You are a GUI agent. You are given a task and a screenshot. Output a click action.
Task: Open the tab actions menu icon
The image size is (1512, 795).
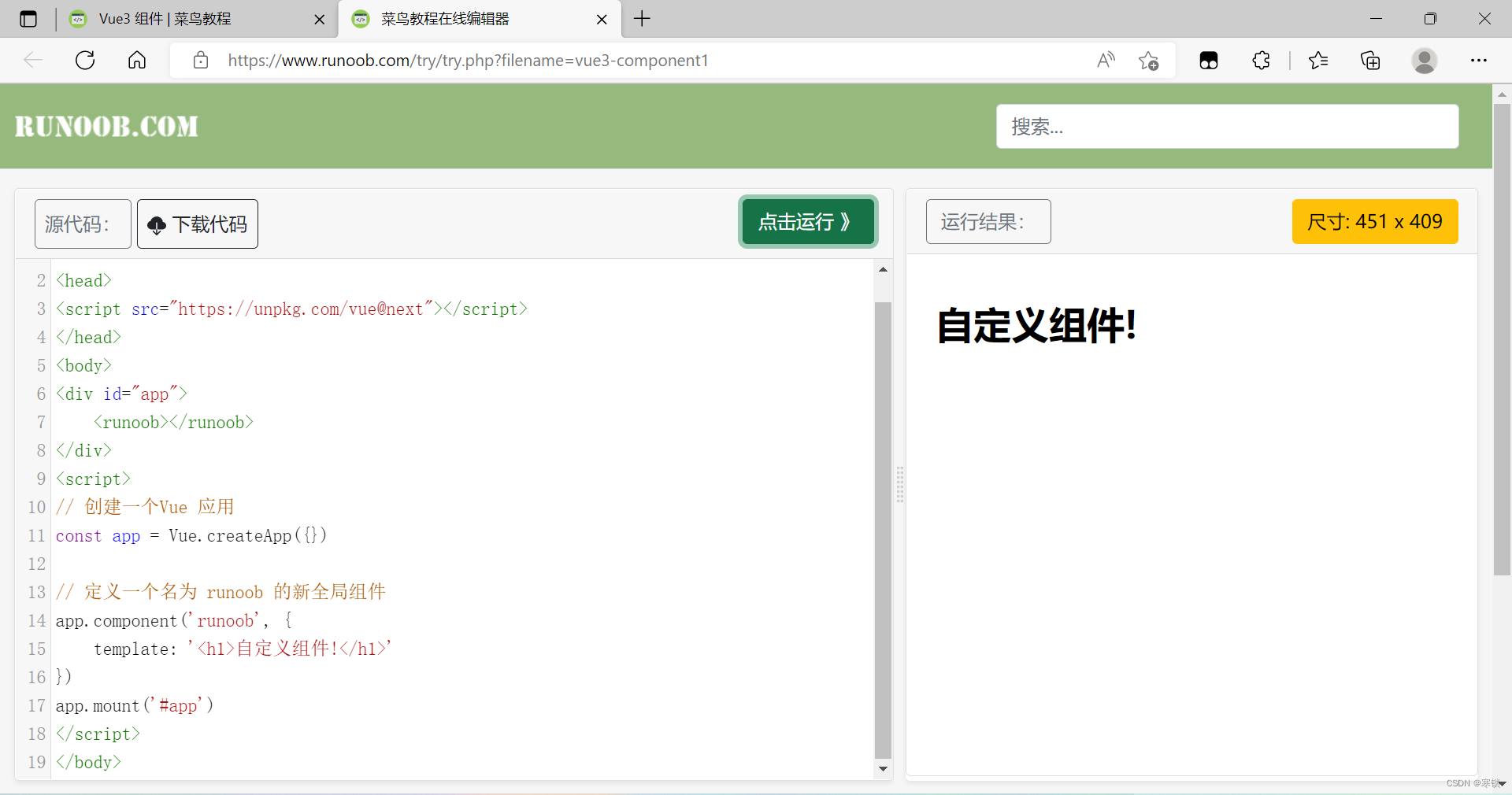[x=28, y=19]
